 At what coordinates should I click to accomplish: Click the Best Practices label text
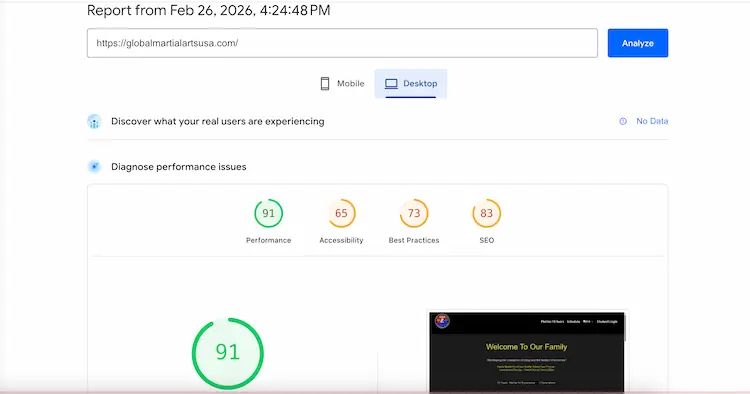point(414,240)
